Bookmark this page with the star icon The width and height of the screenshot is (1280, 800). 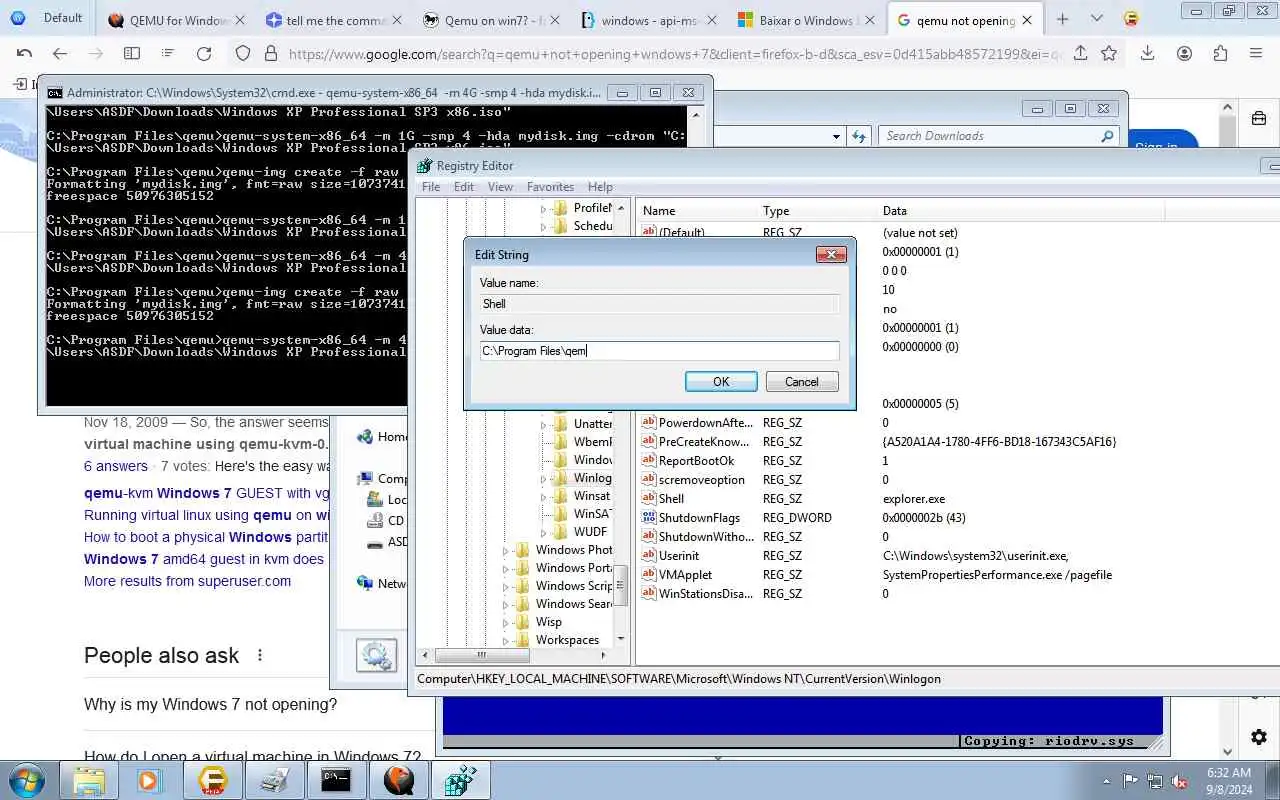(1109, 54)
